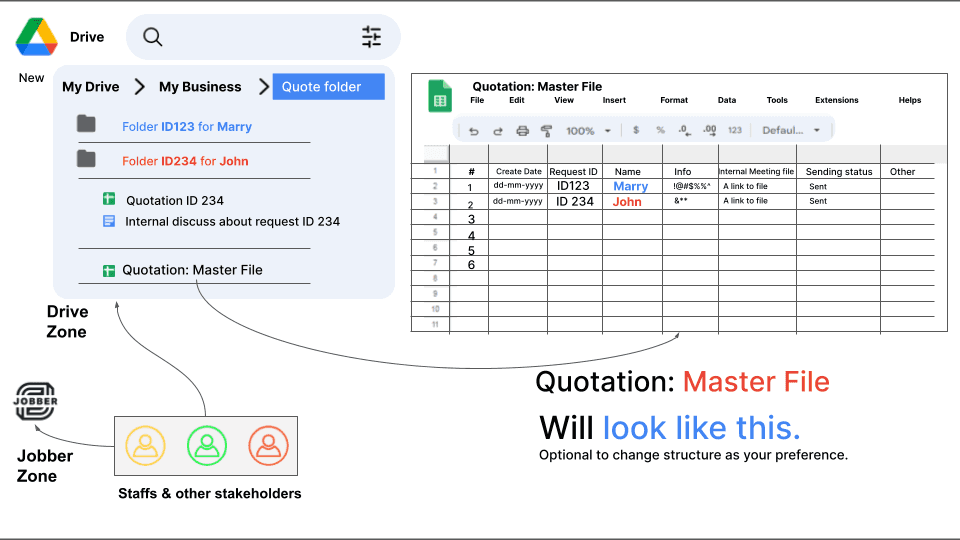960x540 pixels.
Task: Open search filter options icon
Action: [x=371, y=37]
